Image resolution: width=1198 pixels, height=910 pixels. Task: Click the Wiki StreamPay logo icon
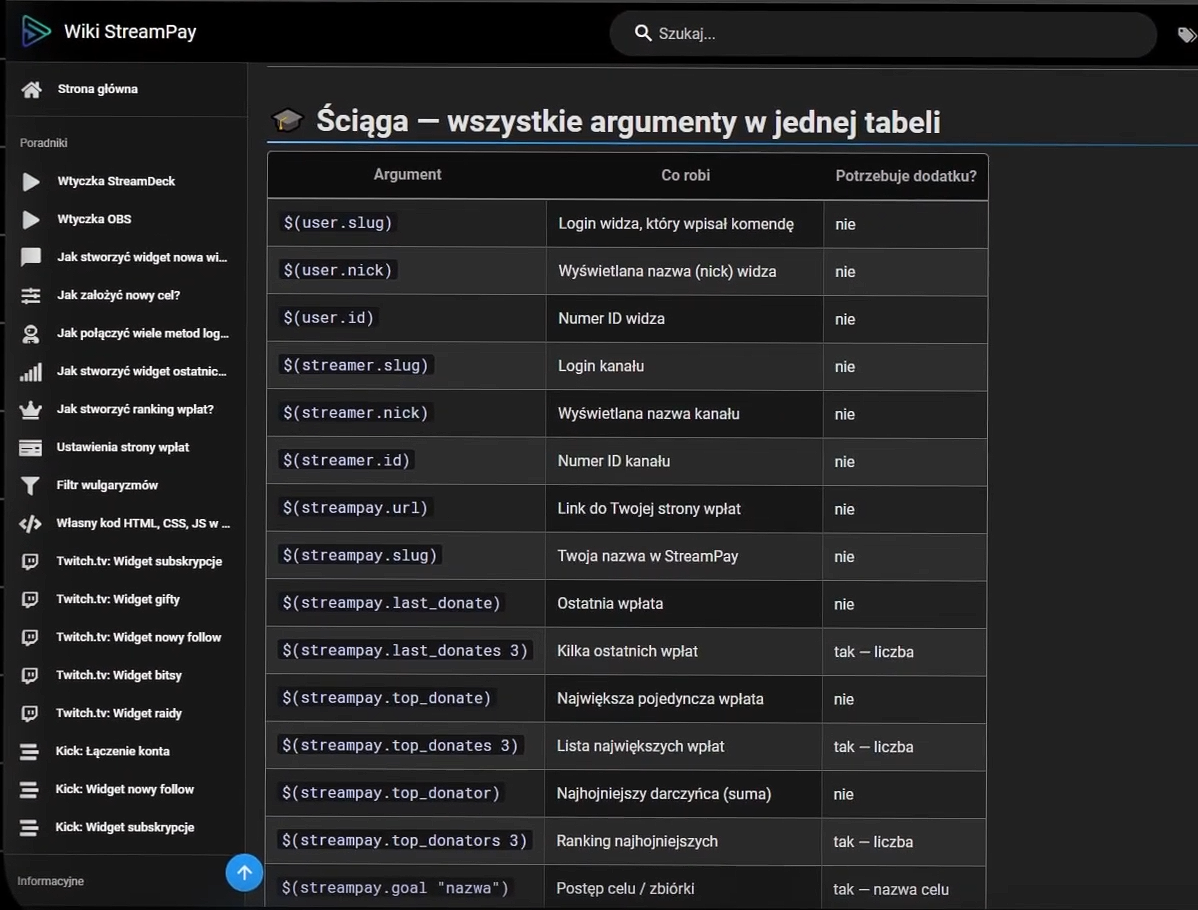(35, 31)
